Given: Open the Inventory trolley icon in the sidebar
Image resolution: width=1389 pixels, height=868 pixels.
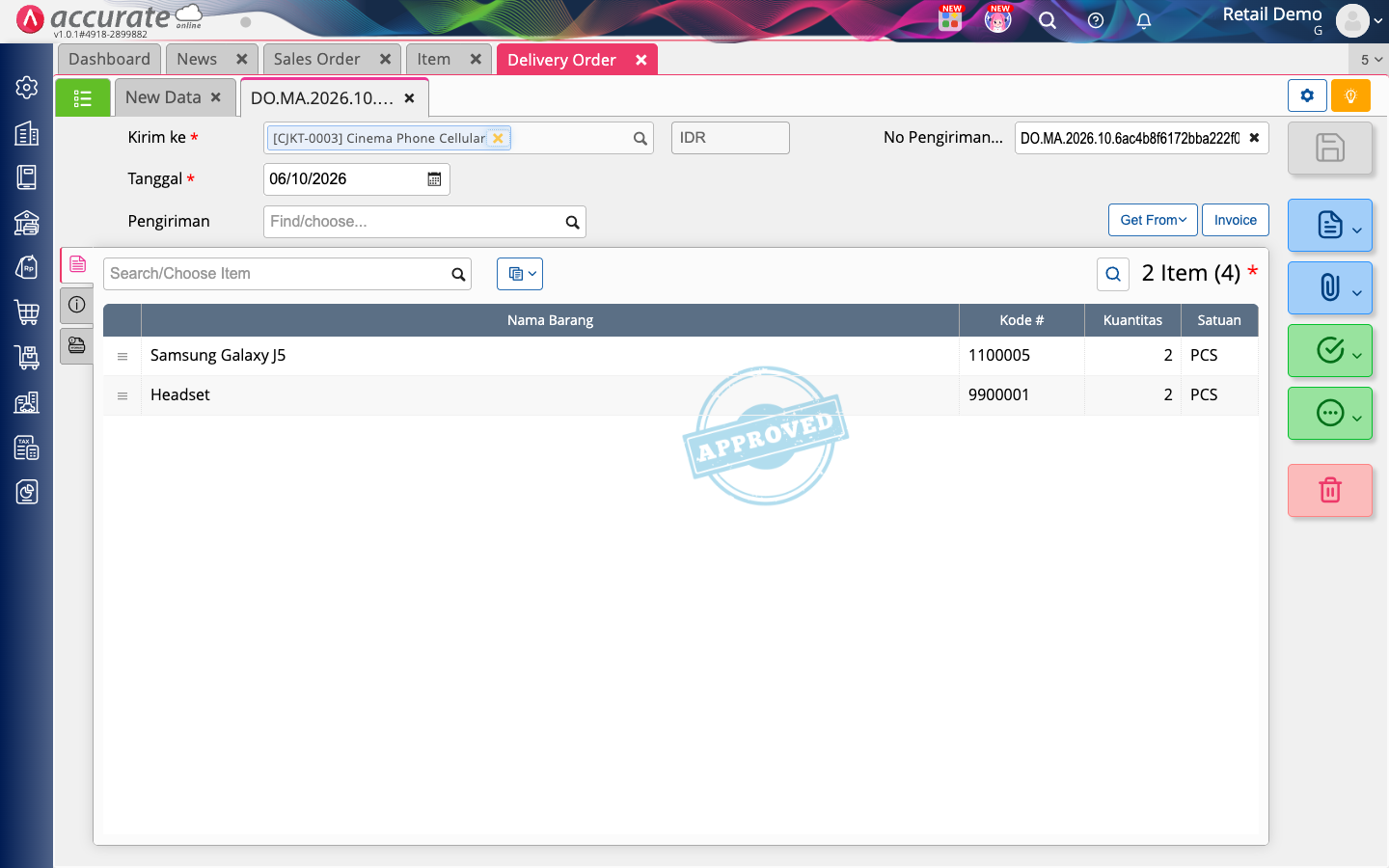Looking at the screenshot, I should (x=27, y=357).
